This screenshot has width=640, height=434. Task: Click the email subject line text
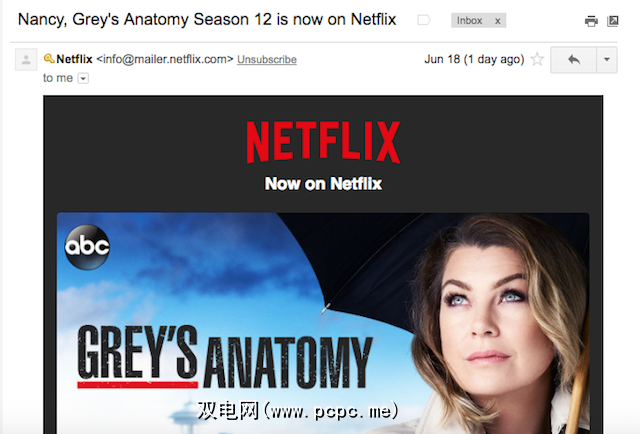(x=207, y=20)
